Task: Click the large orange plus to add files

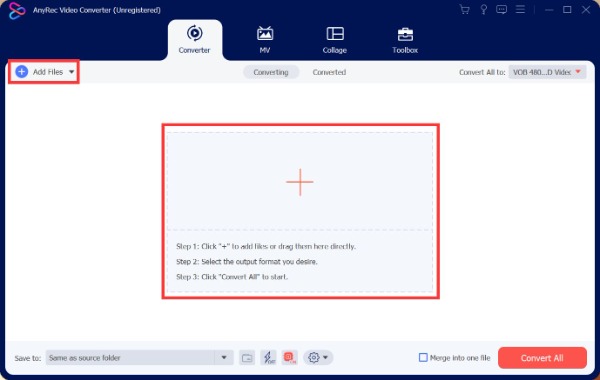Action: pyautogui.click(x=300, y=182)
